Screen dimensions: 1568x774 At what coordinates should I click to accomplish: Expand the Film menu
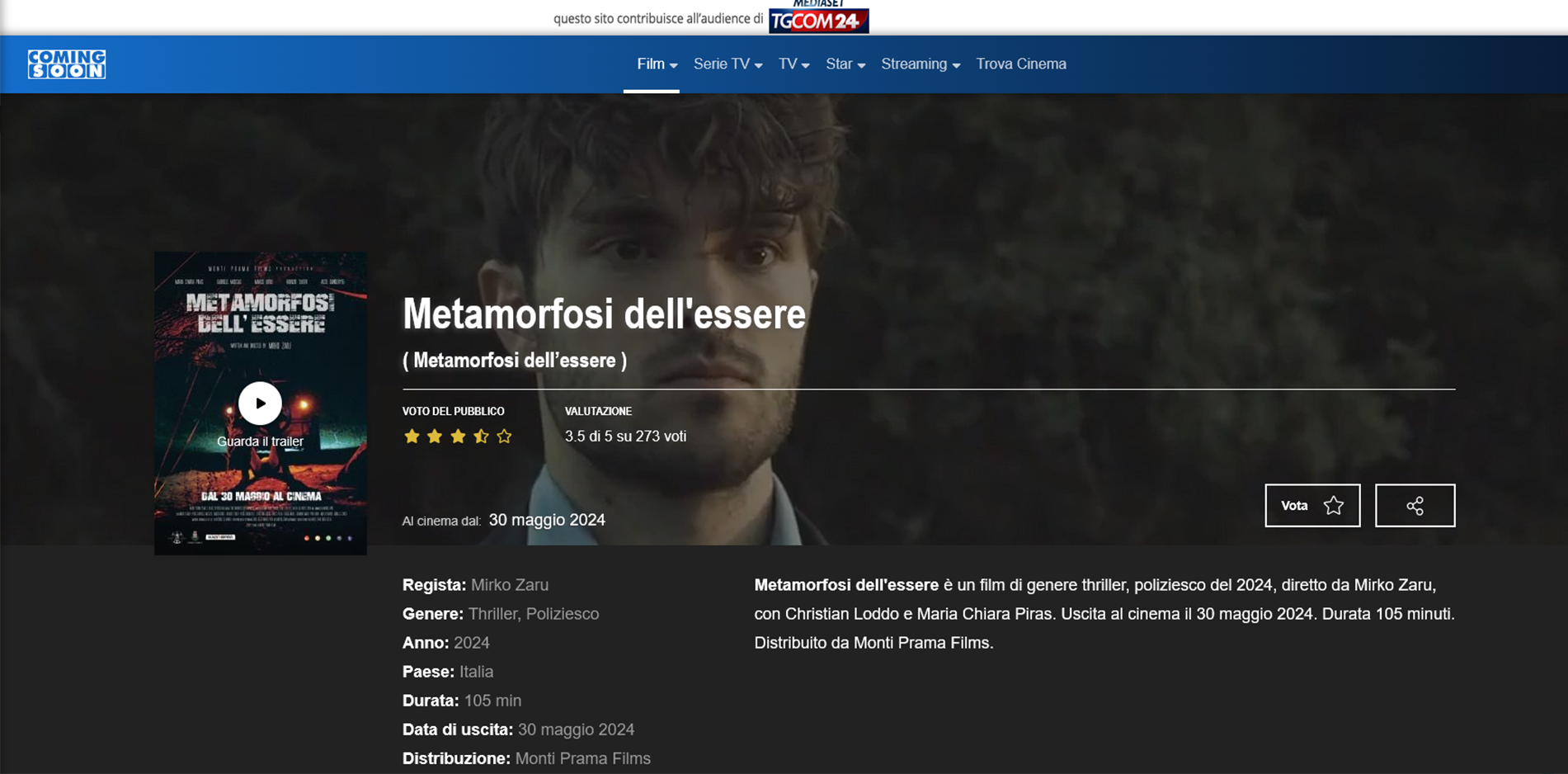(657, 64)
